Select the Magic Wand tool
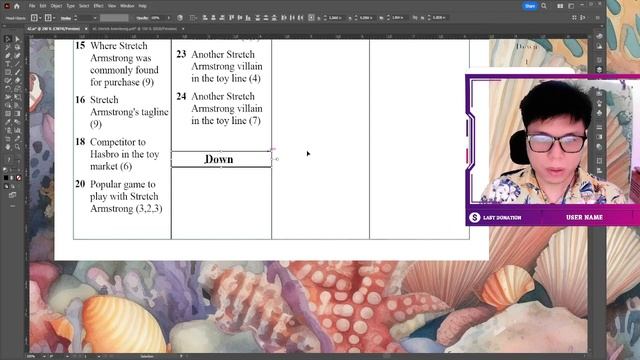Image resolution: width=640 pixels, height=360 pixels. [x=8, y=47]
